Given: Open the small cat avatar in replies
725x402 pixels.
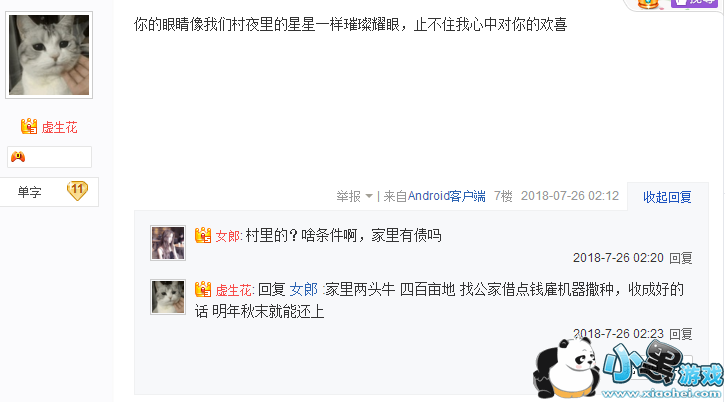Looking at the screenshot, I should pyautogui.click(x=168, y=297).
